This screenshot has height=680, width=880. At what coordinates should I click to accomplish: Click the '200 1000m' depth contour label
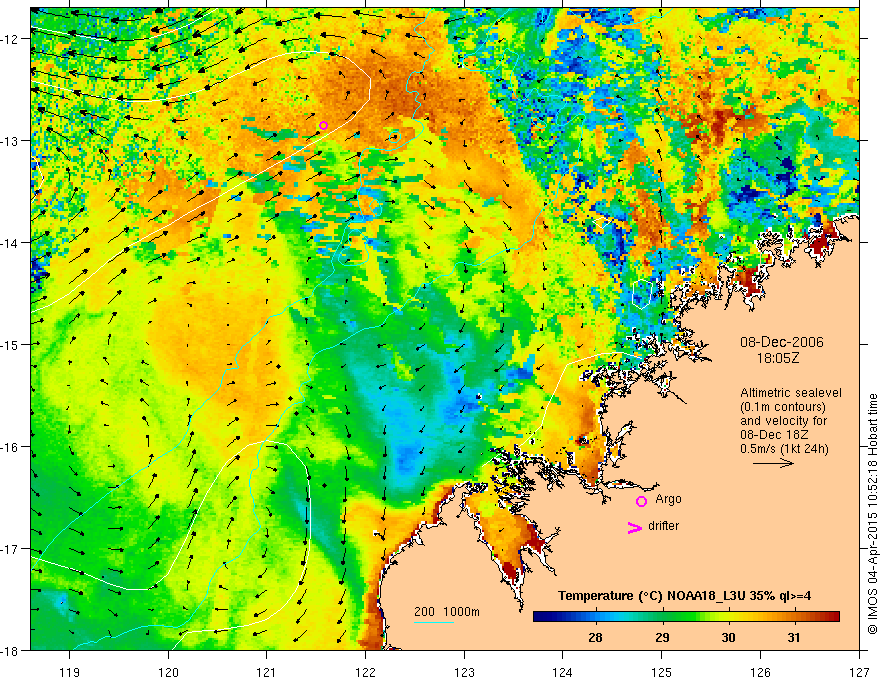coord(447,612)
